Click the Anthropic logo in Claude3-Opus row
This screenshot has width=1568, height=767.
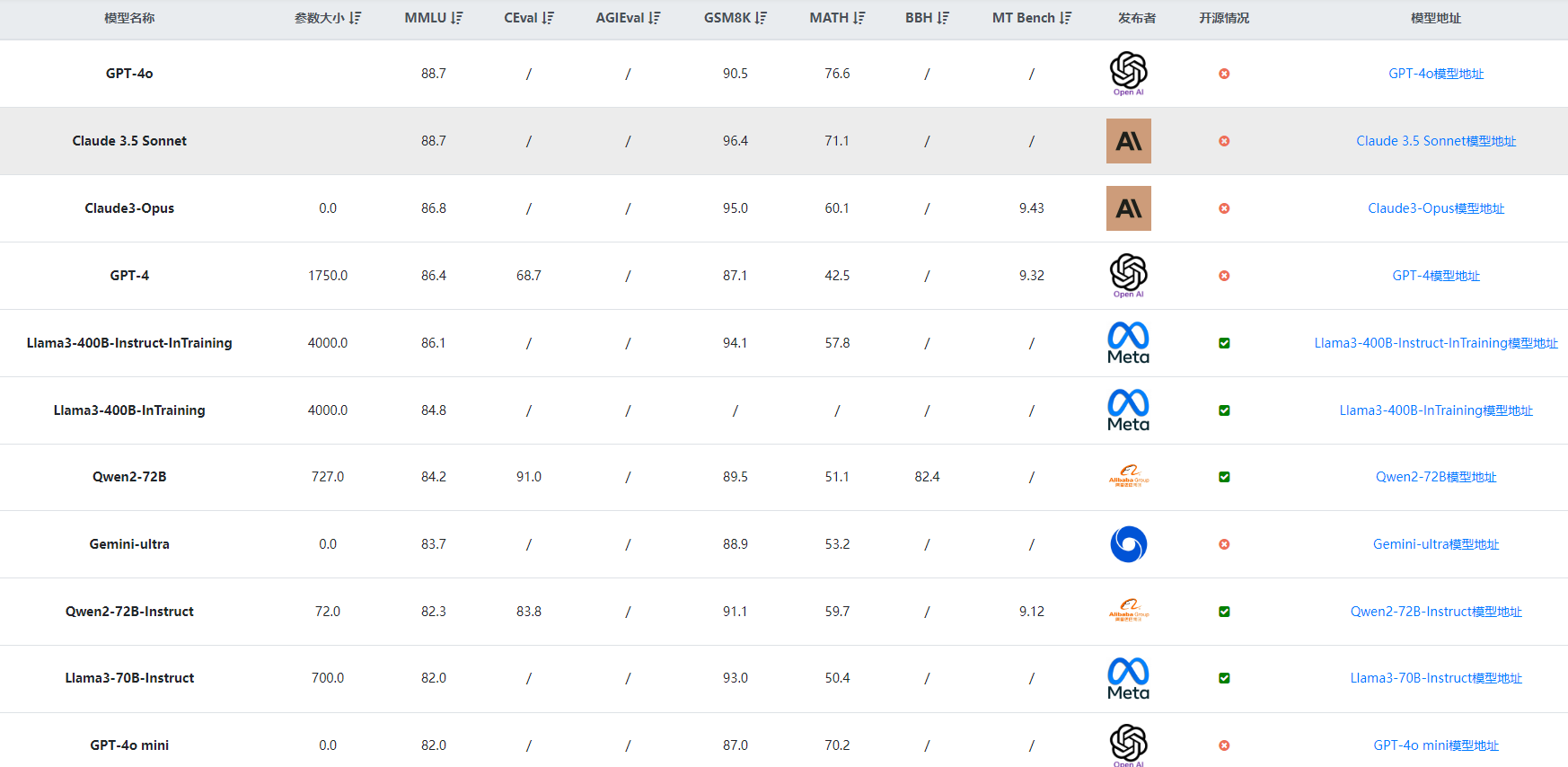pos(1128,208)
